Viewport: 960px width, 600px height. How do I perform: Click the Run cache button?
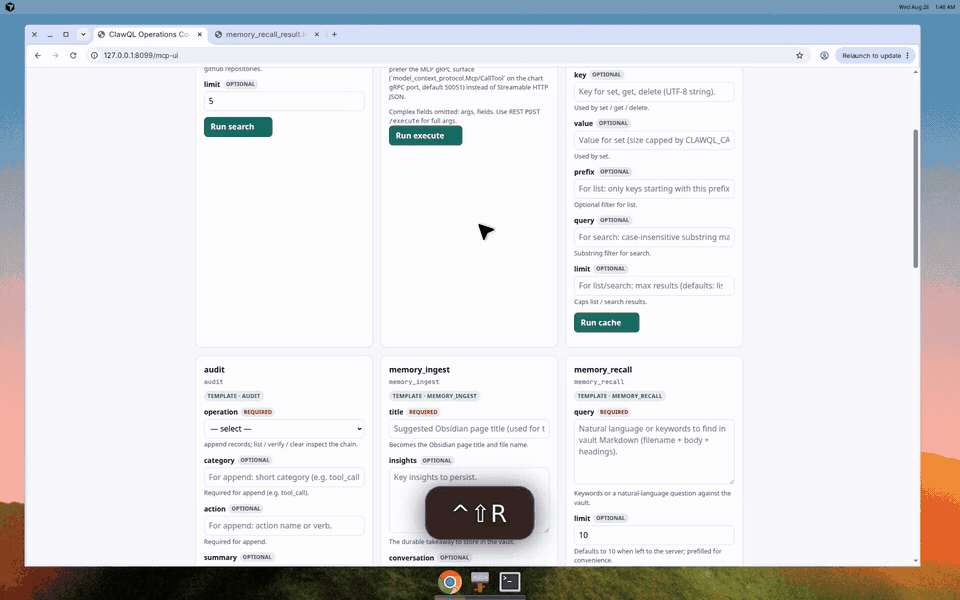point(606,323)
